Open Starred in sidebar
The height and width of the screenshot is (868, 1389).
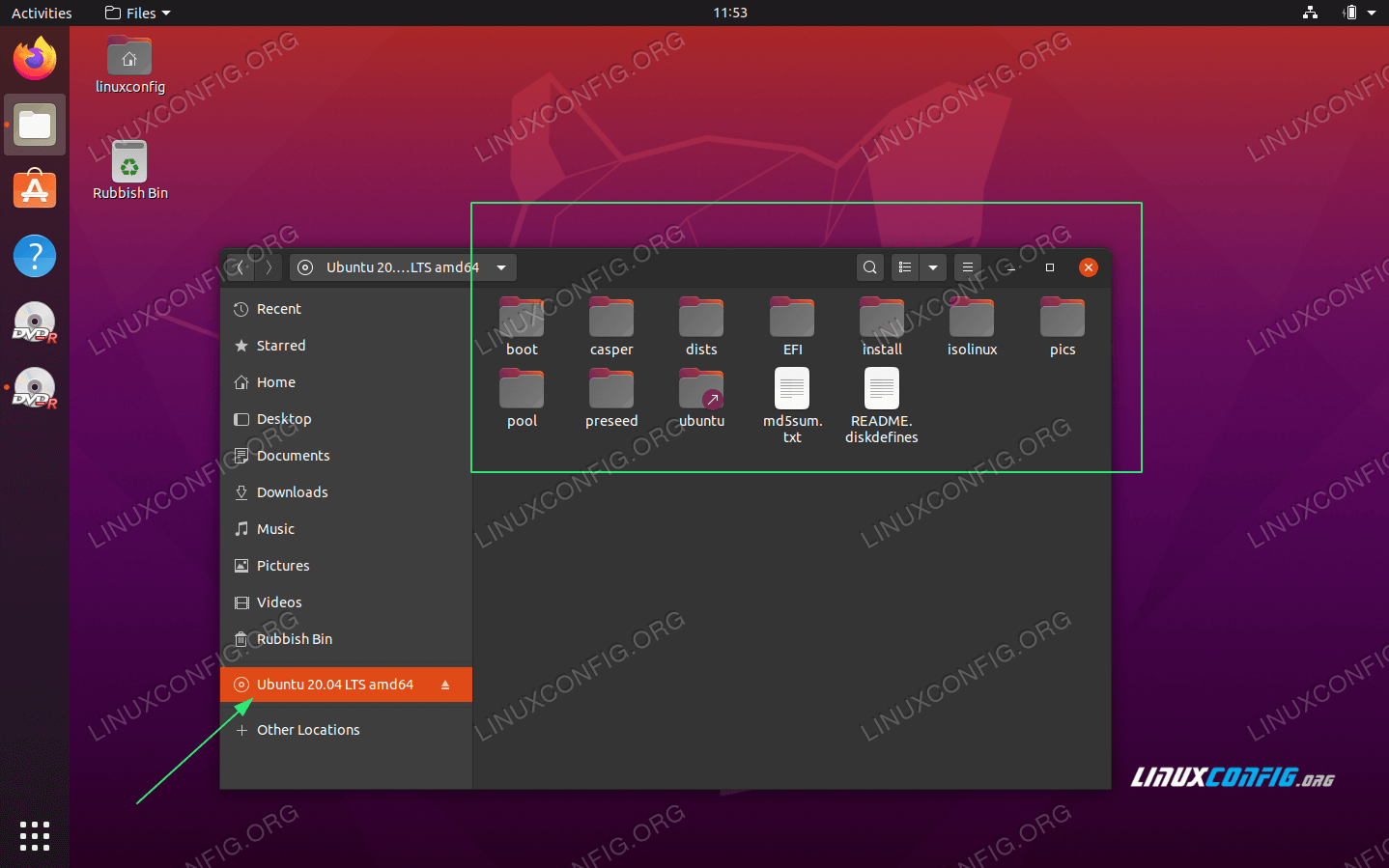[x=346, y=346]
